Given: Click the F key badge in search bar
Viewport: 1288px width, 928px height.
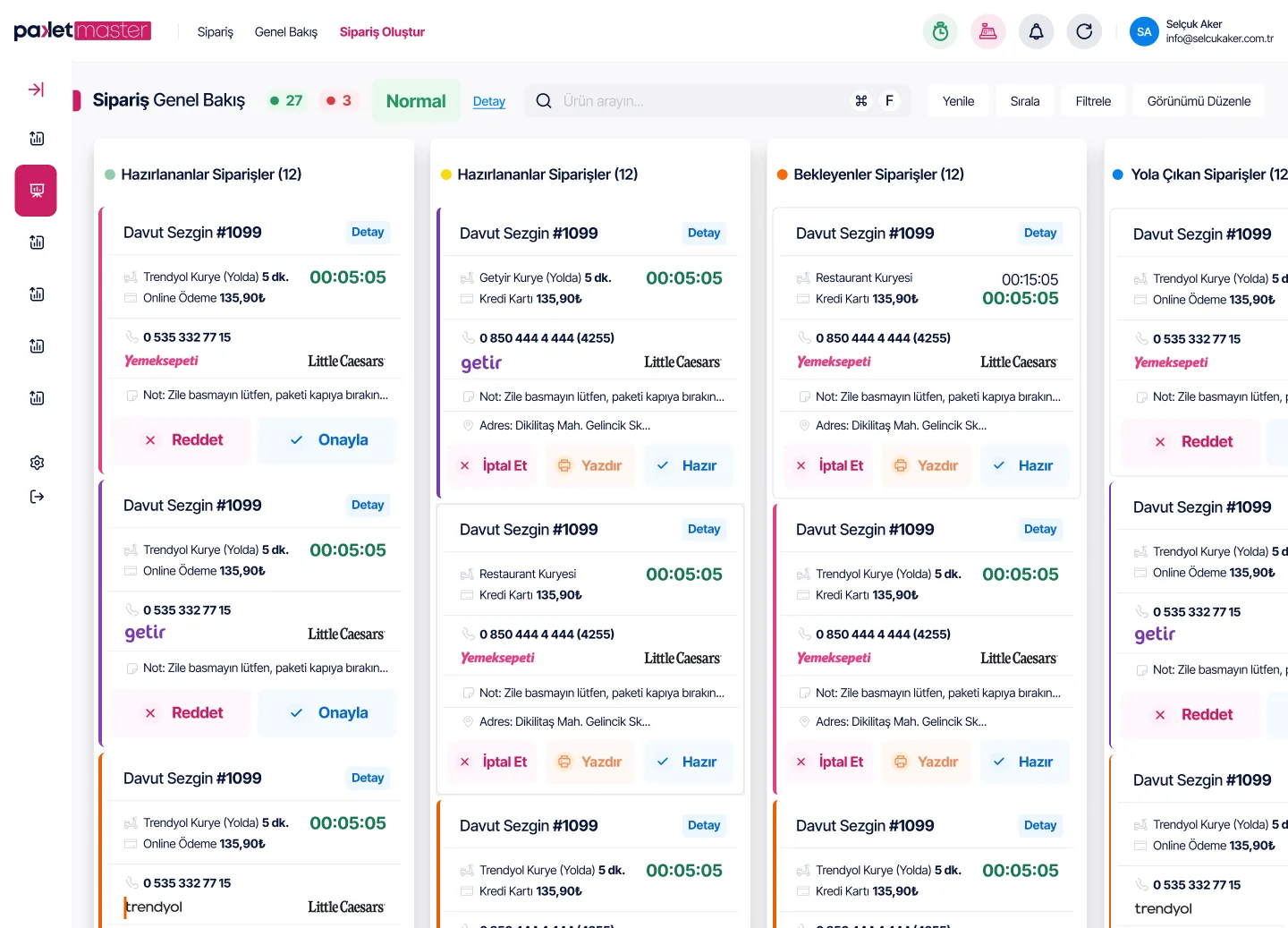Looking at the screenshot, I should point(889,101).
